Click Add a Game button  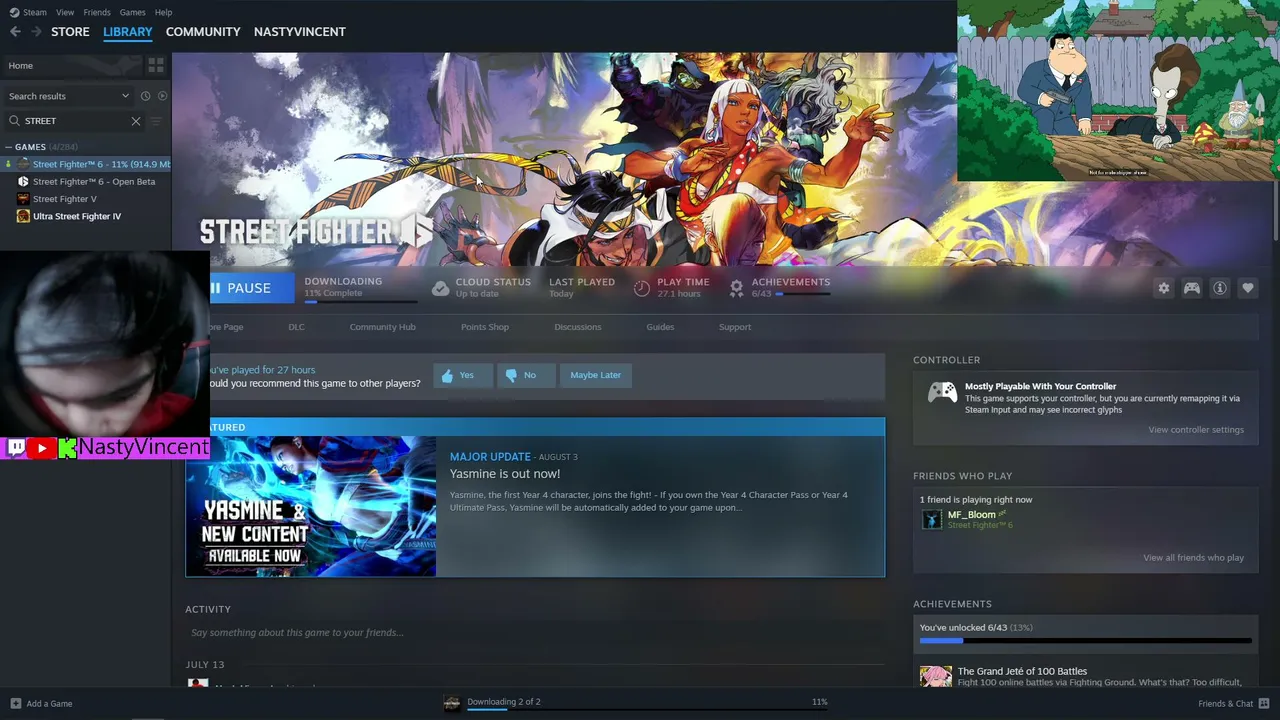point(41,704)
